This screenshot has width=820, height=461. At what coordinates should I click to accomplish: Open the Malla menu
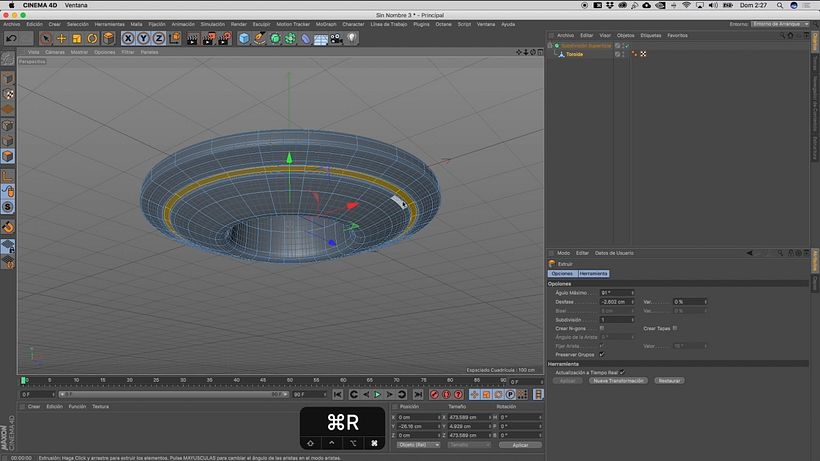point(136,24)
